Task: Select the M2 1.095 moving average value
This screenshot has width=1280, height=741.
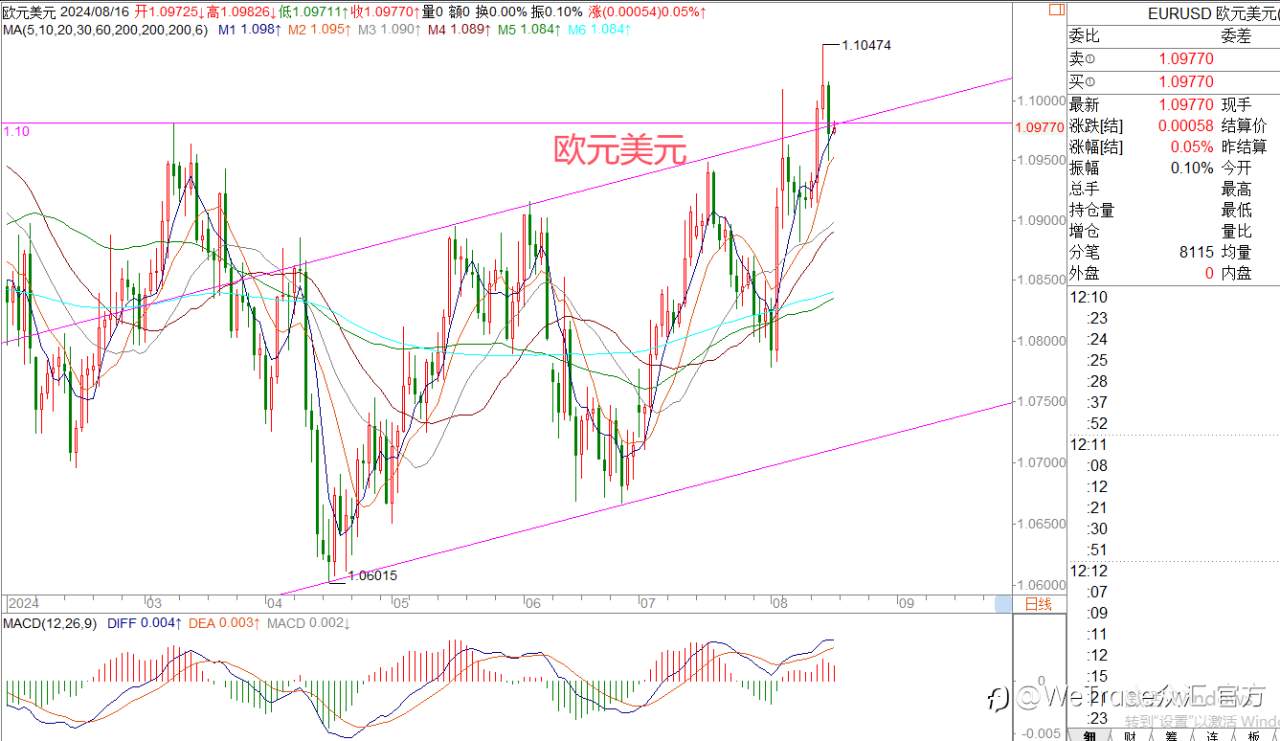Action: click(x=318, y=30)
